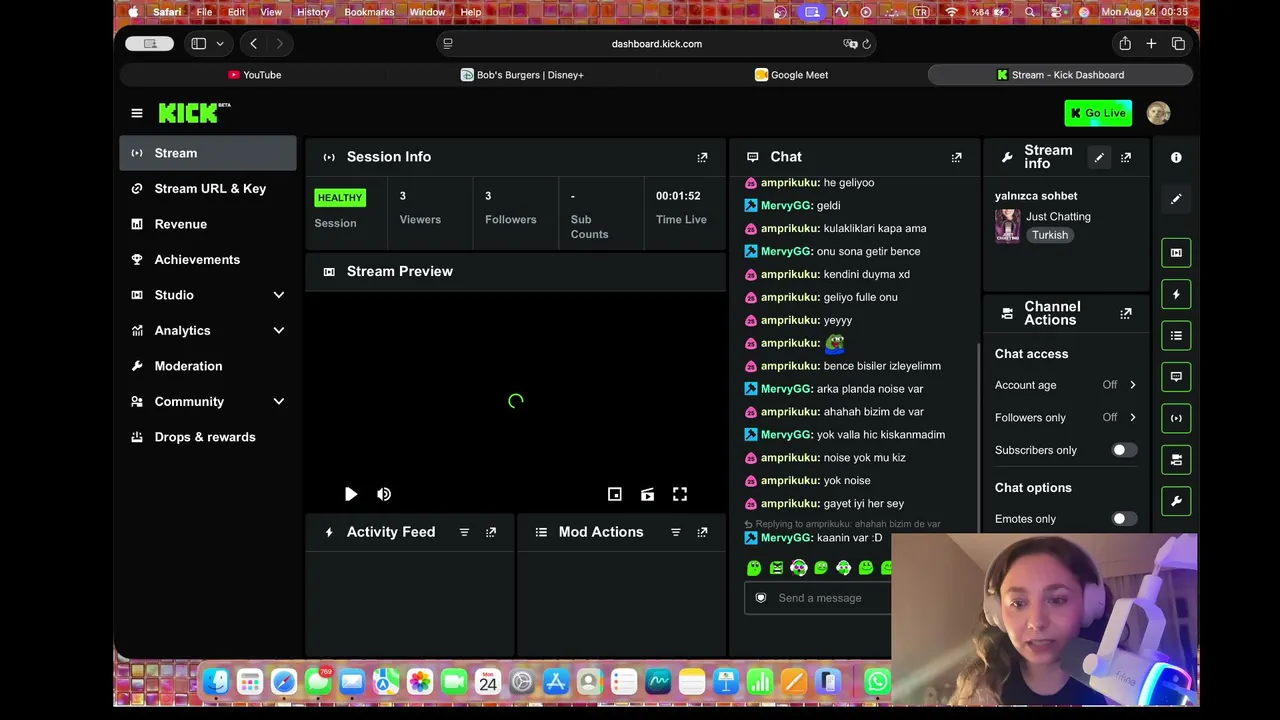Click the info icon in right rail

pos(1176,157)
